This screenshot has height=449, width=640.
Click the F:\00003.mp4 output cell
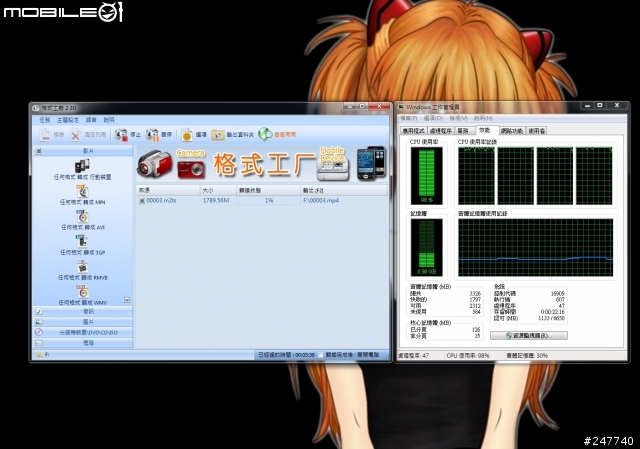321,200
